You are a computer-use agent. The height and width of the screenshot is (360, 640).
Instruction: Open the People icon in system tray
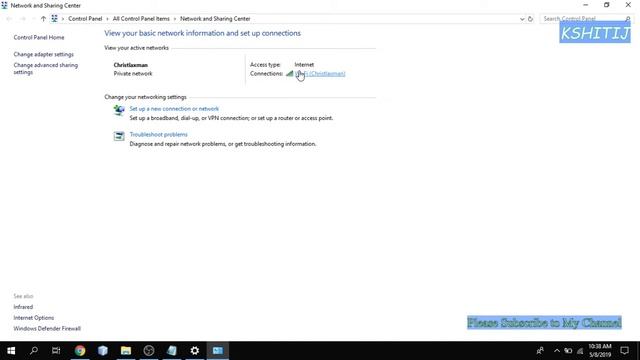540,351
